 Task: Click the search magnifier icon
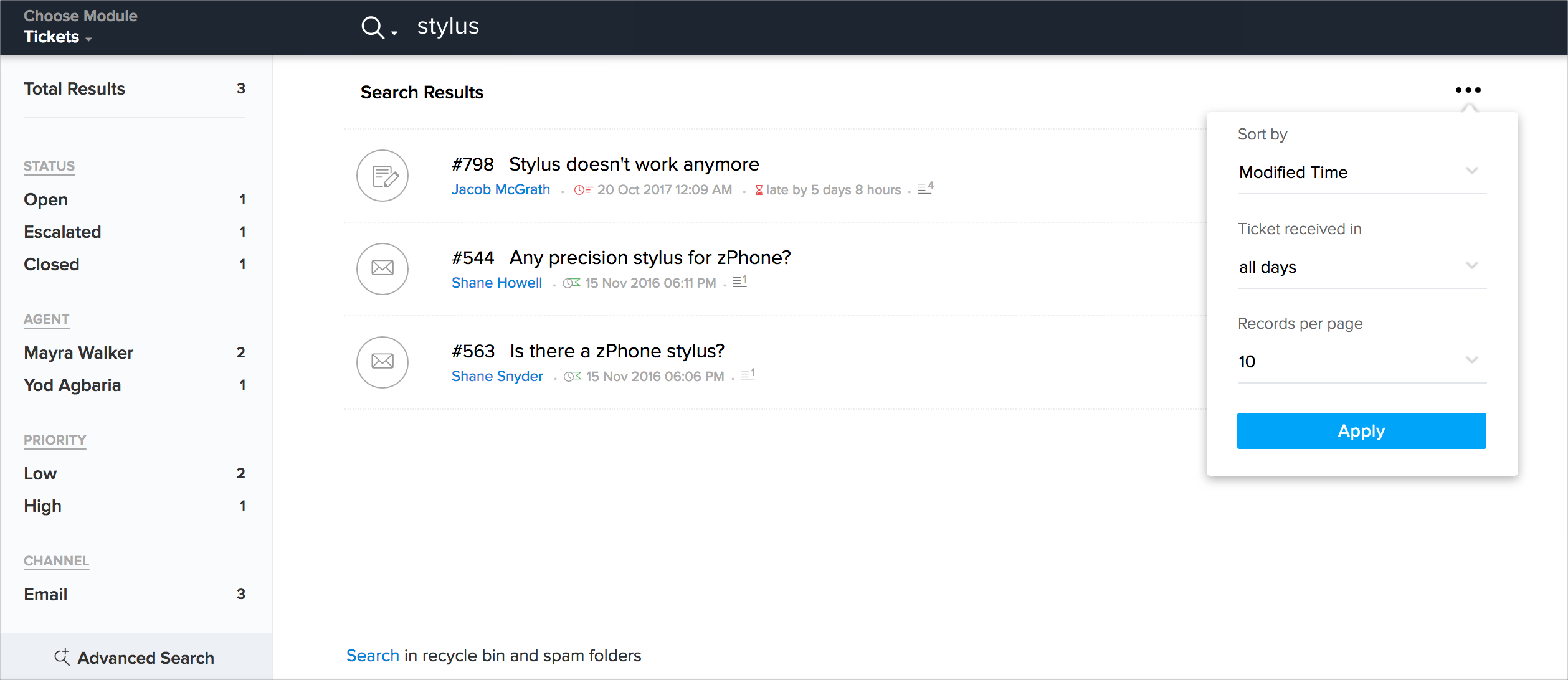[373, 27]
